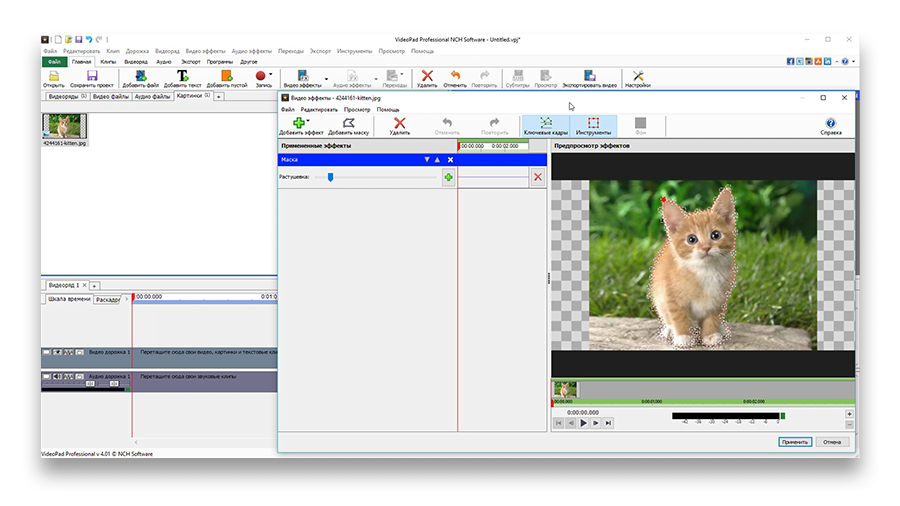Toggle first square button on Аудио дорожка 1
Viewport: 900px width, 506px height.
[x=47, y=376]
